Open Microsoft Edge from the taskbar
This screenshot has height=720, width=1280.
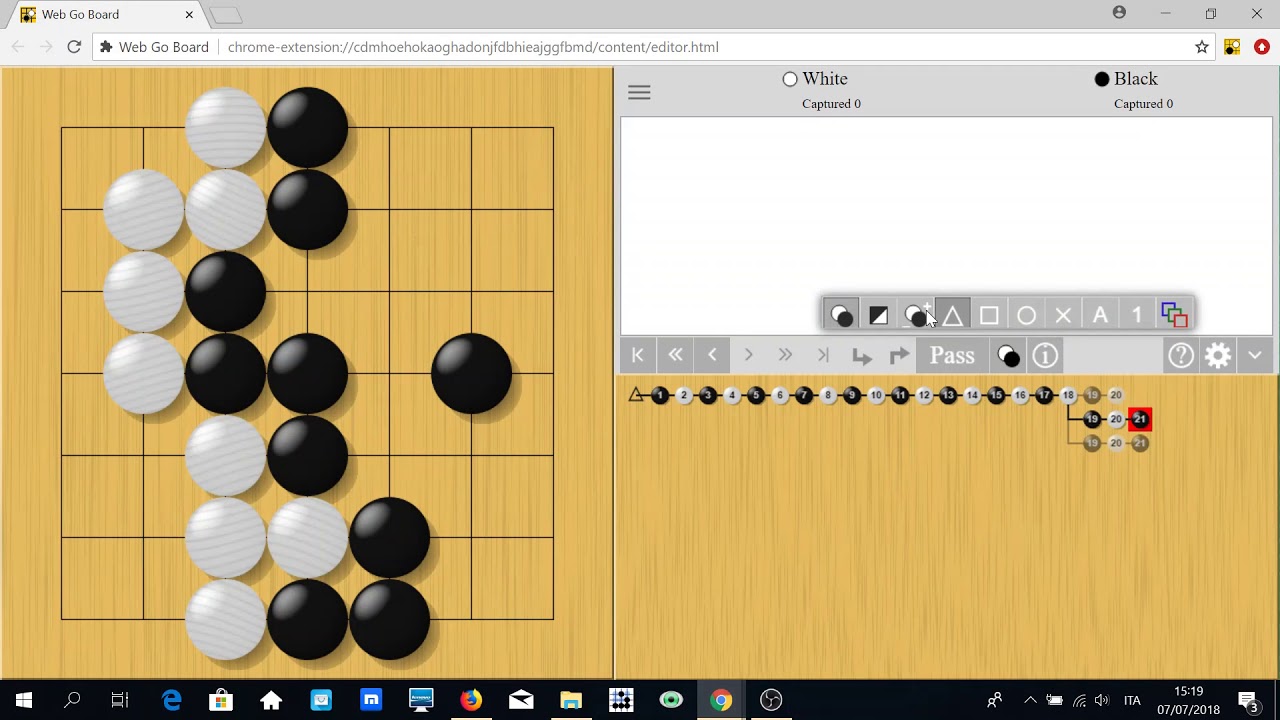click(171, 700)
